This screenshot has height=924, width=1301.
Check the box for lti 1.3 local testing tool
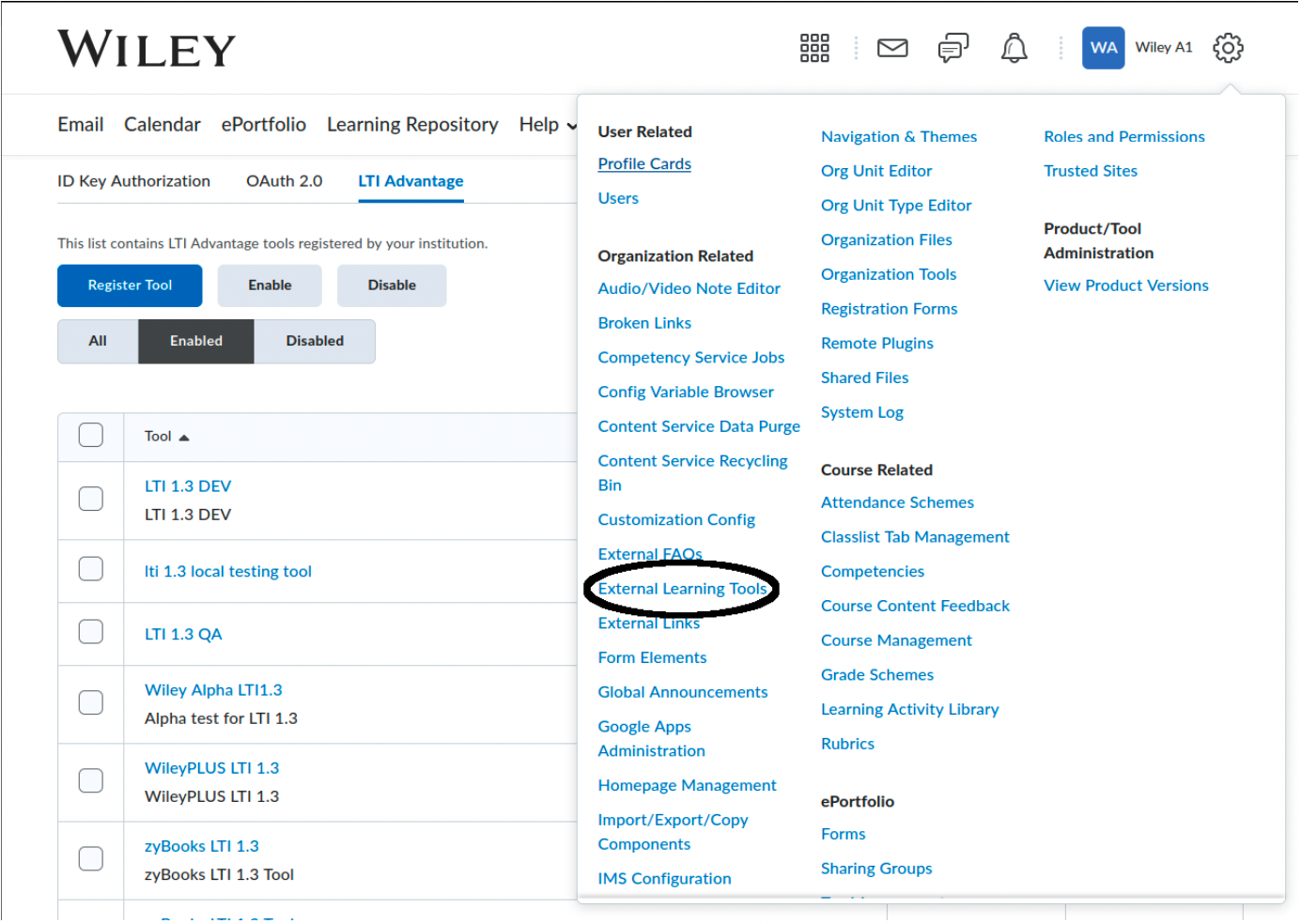point(91,569)
